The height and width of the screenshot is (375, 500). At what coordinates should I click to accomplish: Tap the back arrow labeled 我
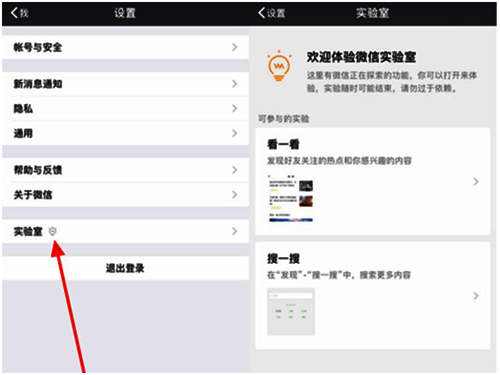(x=19, y=13)
